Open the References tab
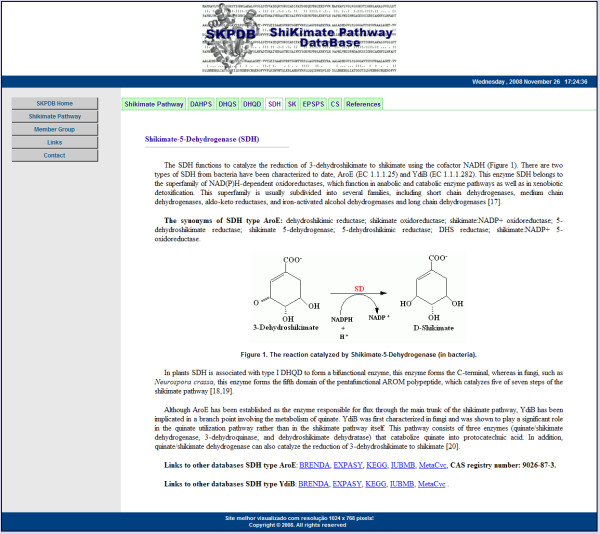 point(363,104)
